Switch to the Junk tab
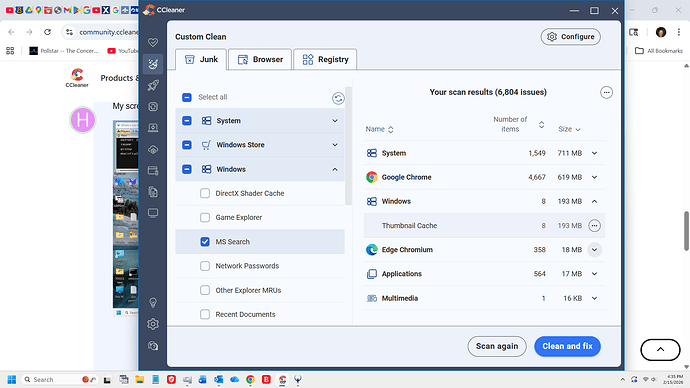 (201, 59)
